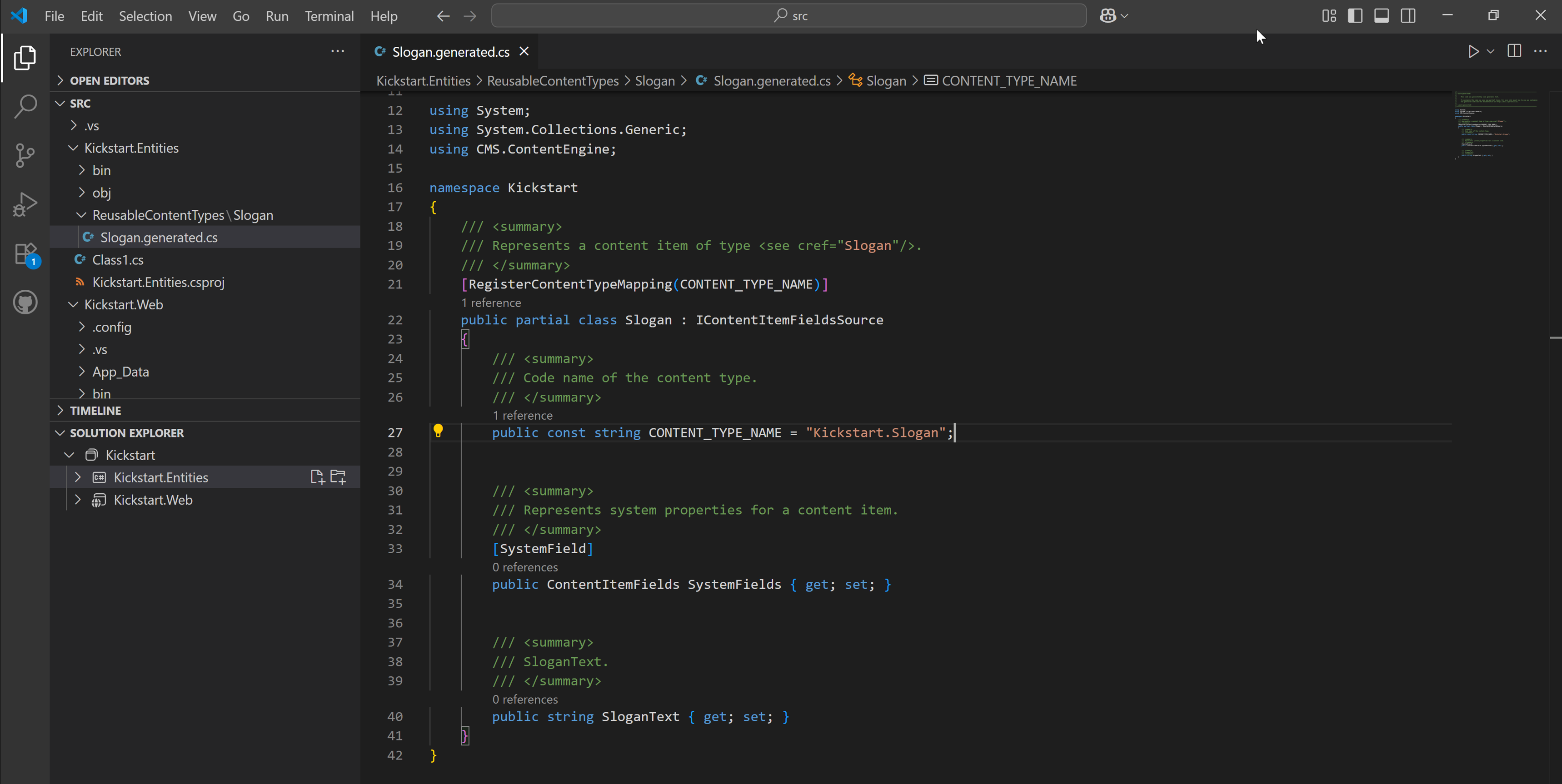The image size is (1562, 784).
Task: Add new folder to Kickstart.Entities project
Action: pyautogui.click(x=339, y=477)
